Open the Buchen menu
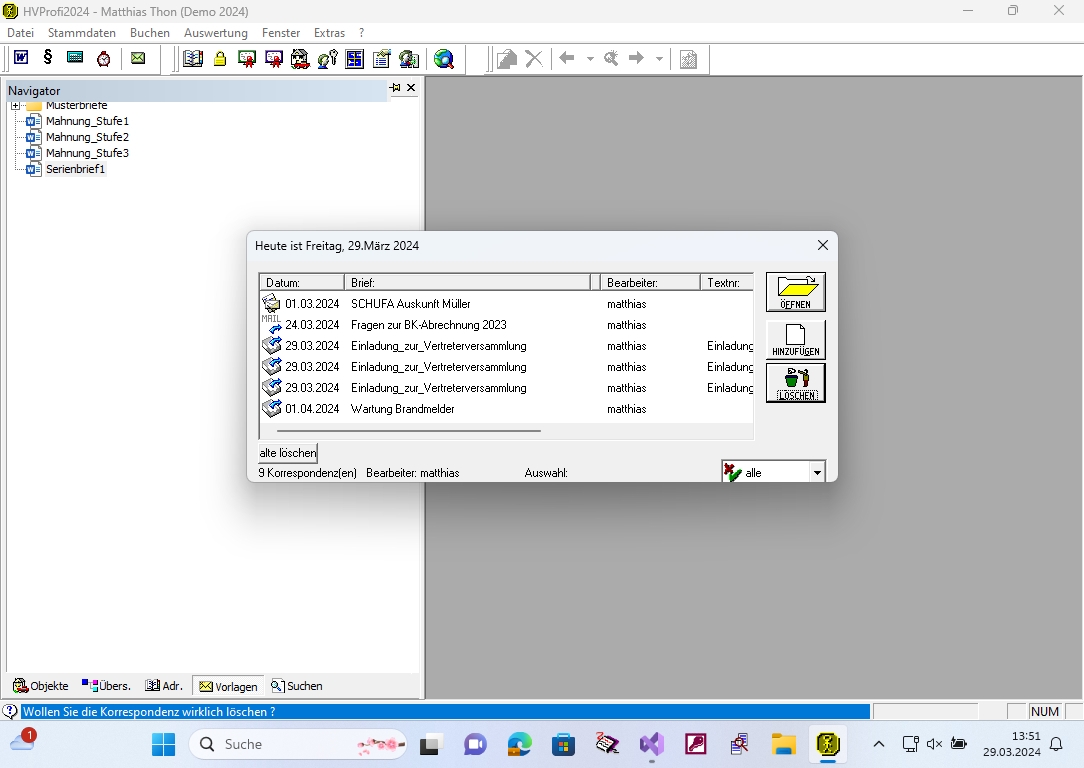Image resolution: width=1084 pixels, height=768 pixels. click(x=149, y=32)
